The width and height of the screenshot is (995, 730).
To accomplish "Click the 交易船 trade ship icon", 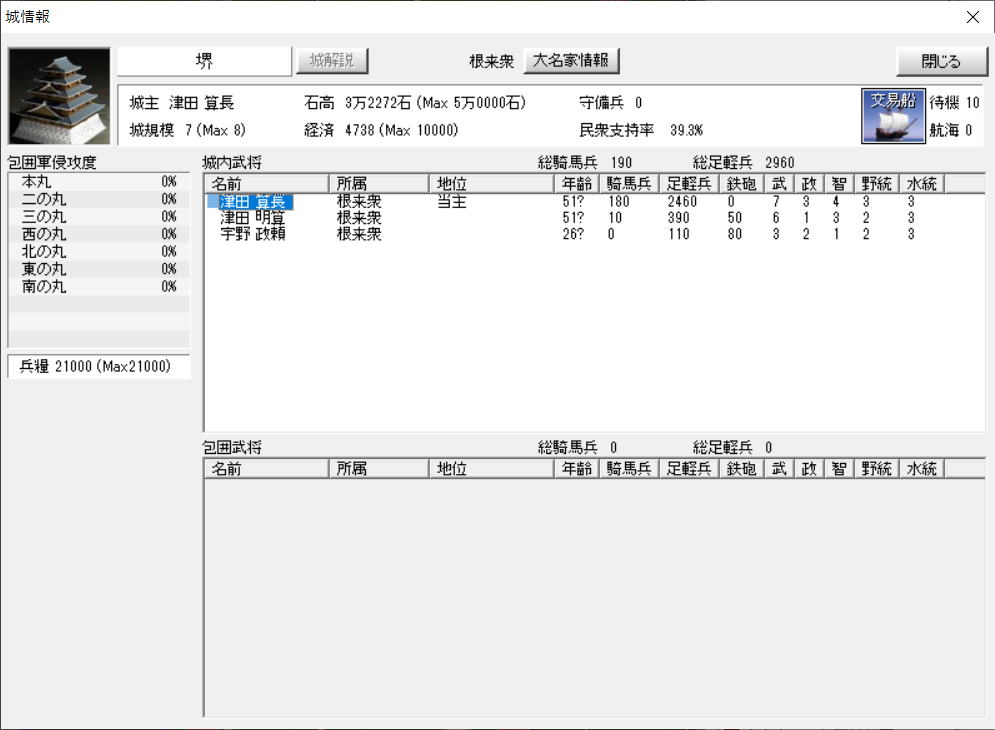I will click(893, 114).
